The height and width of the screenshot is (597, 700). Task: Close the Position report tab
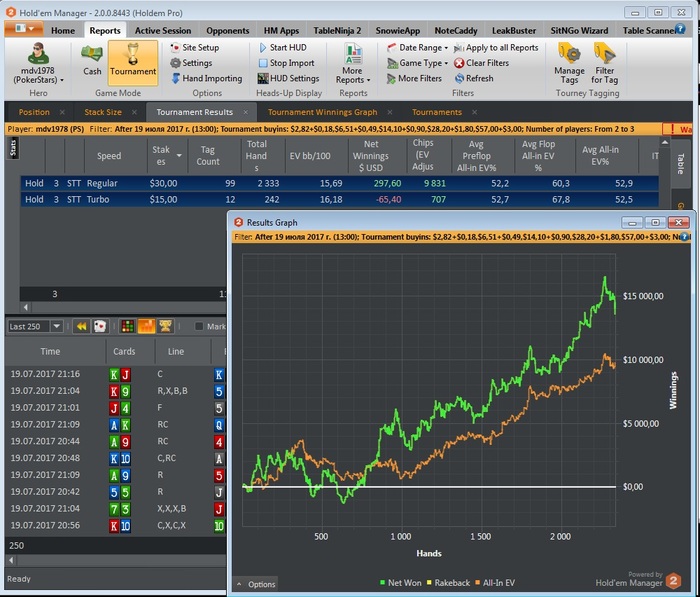[62, 113]
